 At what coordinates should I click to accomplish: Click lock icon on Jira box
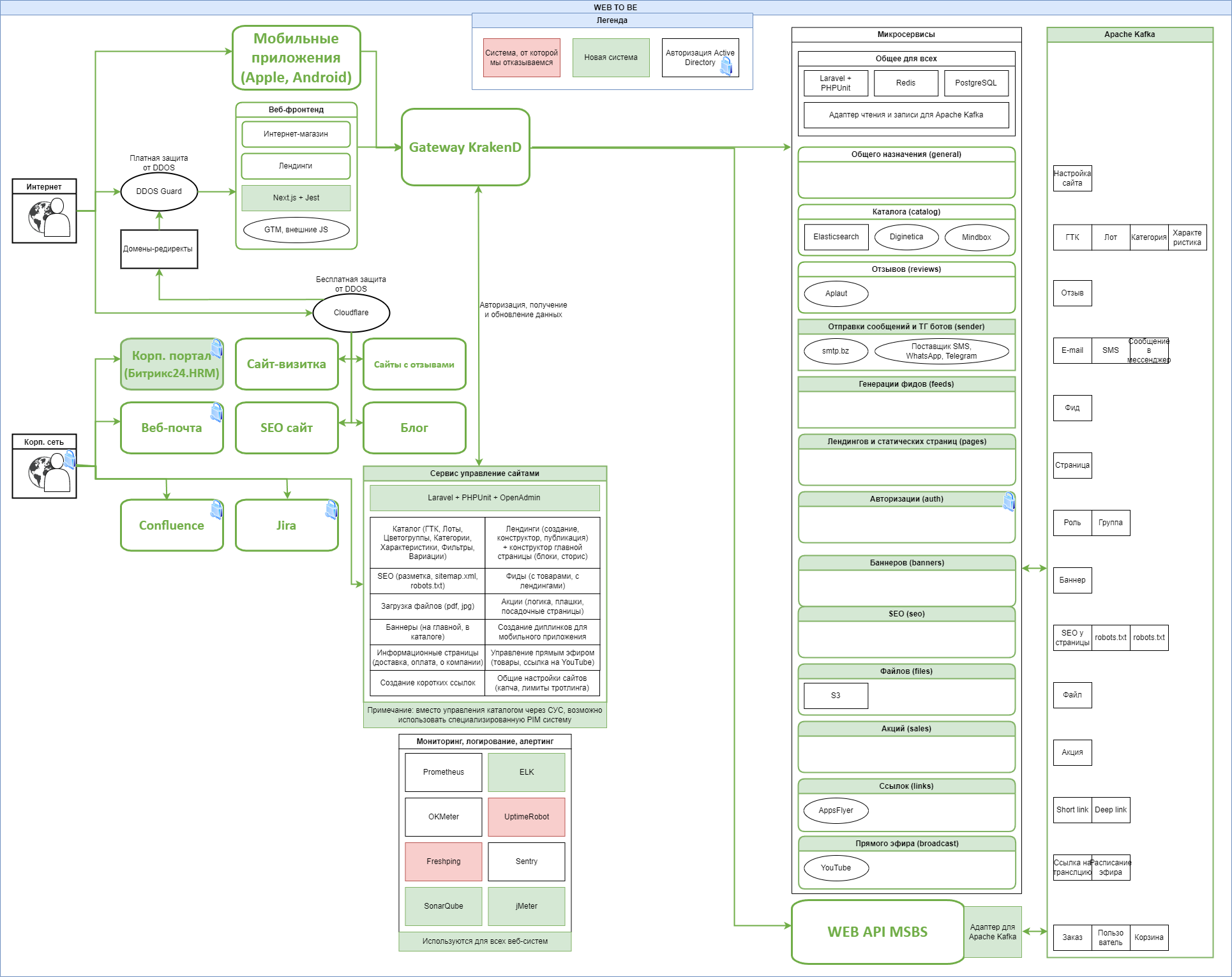(x=331, y=509)
